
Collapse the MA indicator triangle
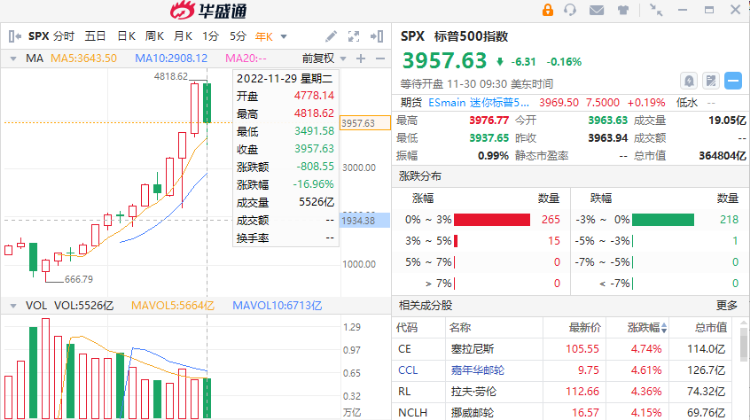tap(13, 59)
